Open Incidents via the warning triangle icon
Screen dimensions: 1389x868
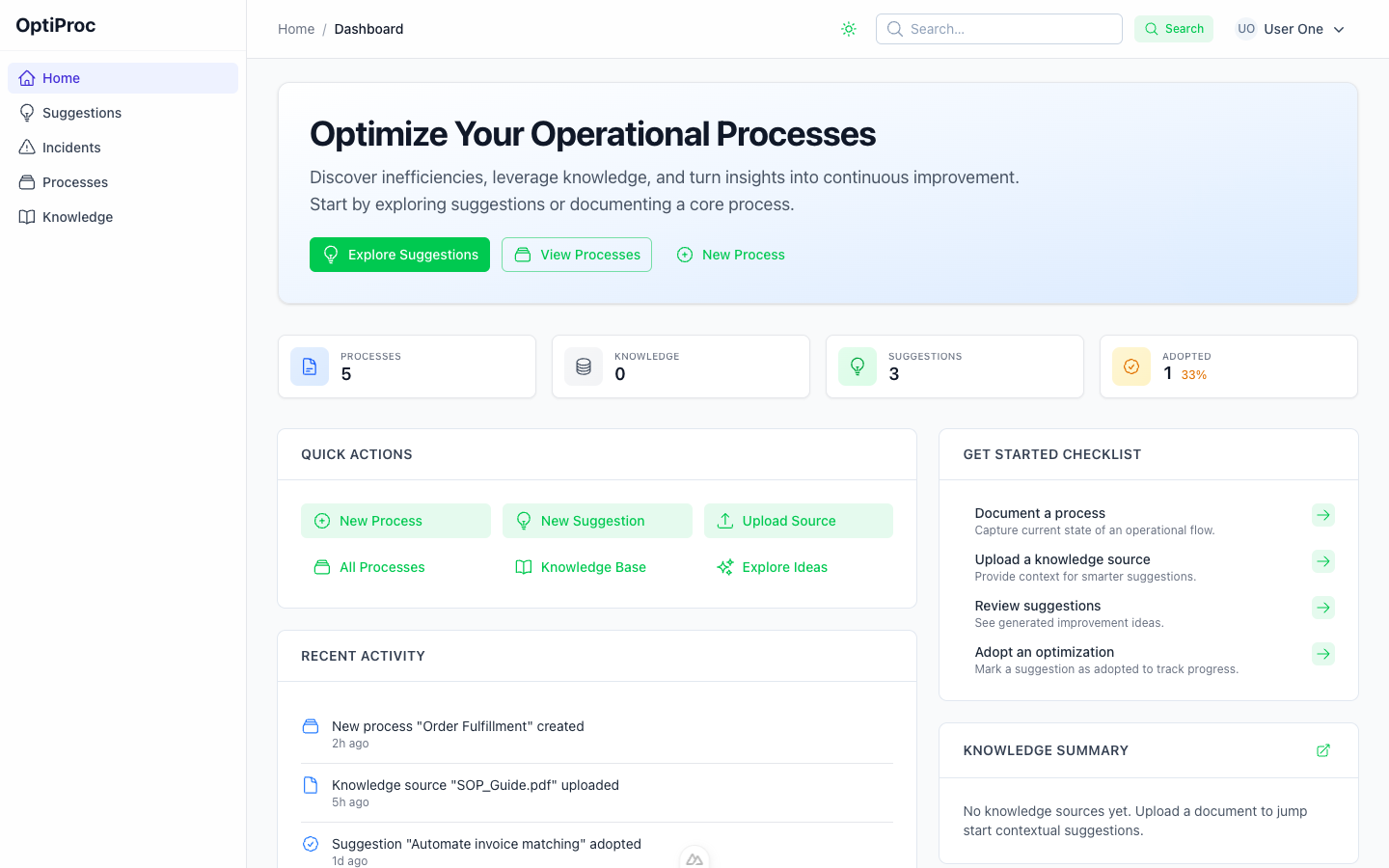pyautogui.click(x=28, y=147)
